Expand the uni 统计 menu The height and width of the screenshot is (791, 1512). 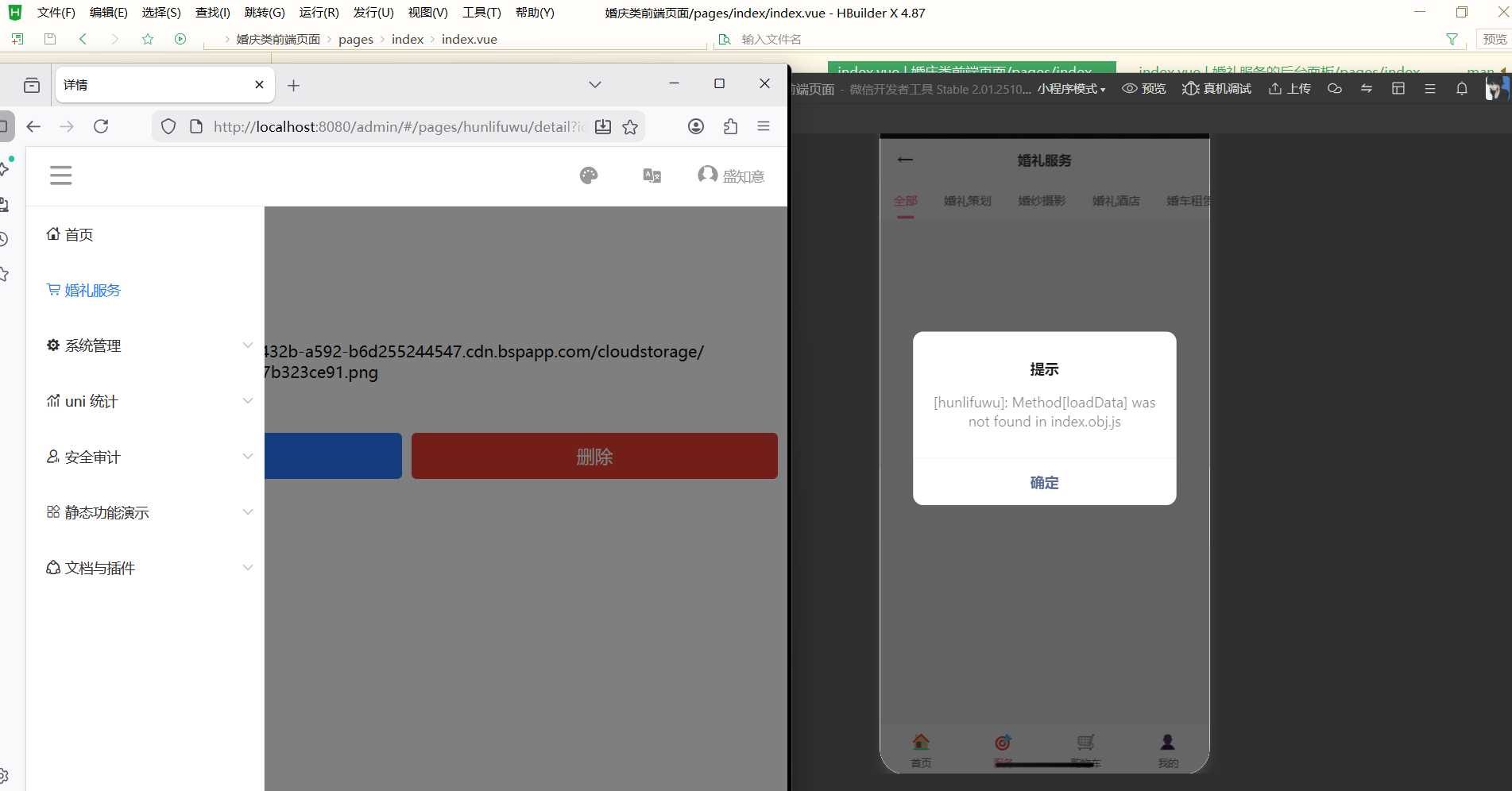click(x=145, y=401)
